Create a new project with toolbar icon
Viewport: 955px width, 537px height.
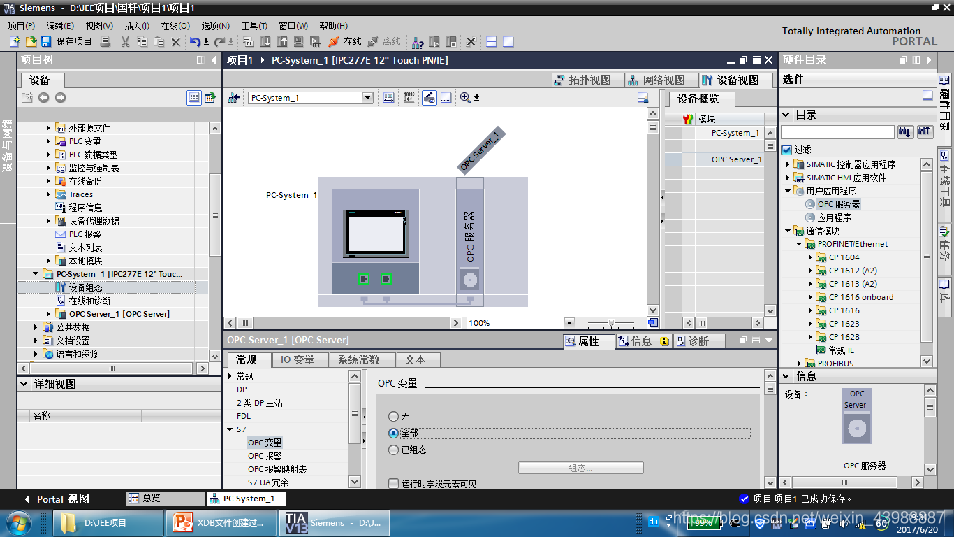pyautogui.click(x=15, y=42)
